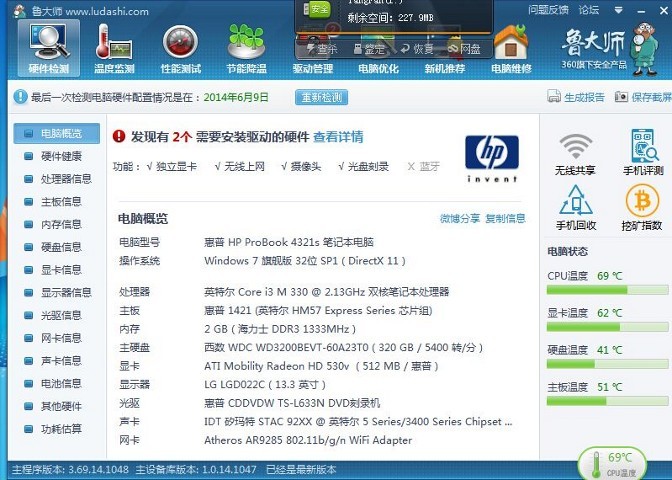Click text Atheros AR9285 802.11b/g/n WiFi Adapter
Image resolution: width=672 pixels, height=480 pixels.
click(x=308, y=440)
